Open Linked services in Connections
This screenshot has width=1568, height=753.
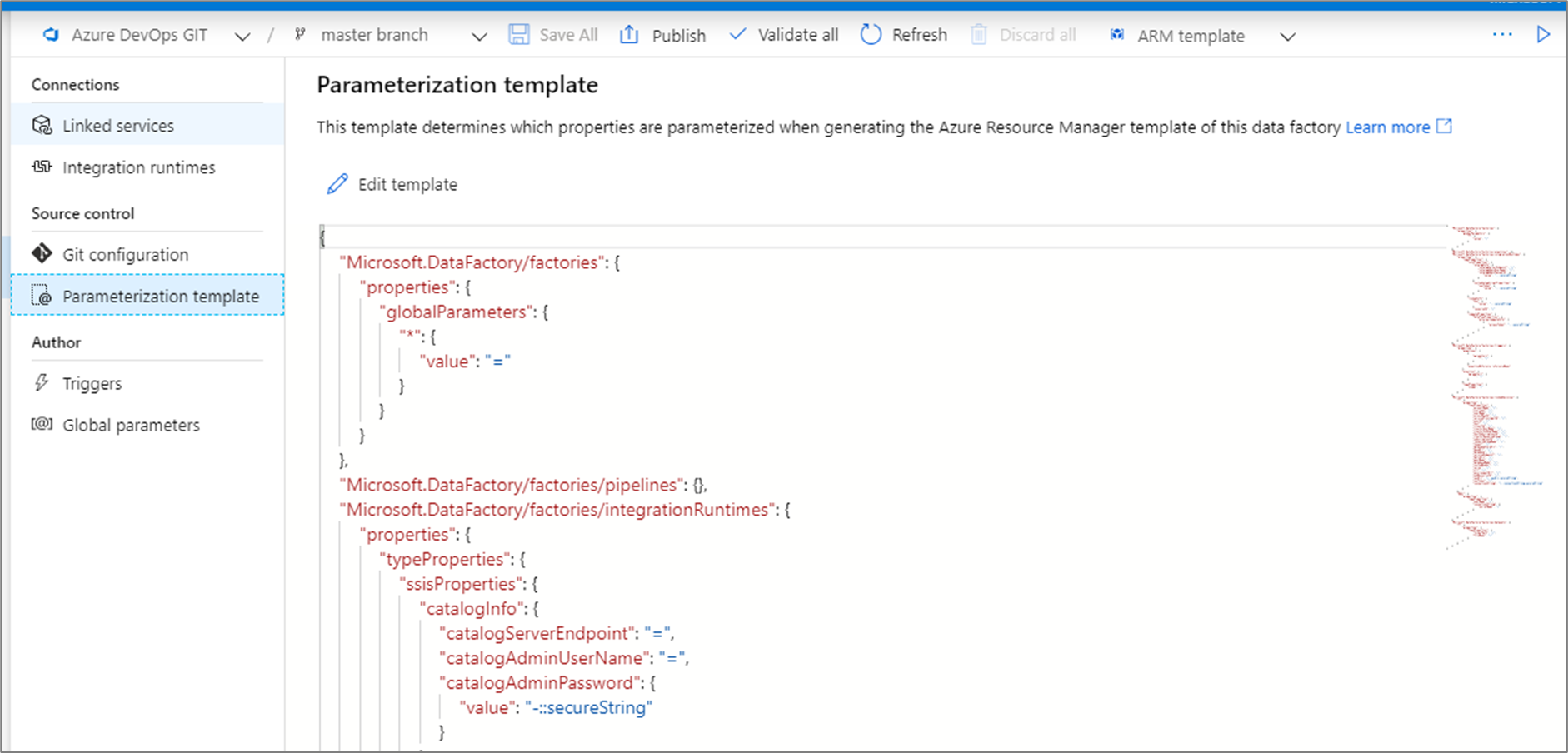pyautogui.click(x=147, y=125)
